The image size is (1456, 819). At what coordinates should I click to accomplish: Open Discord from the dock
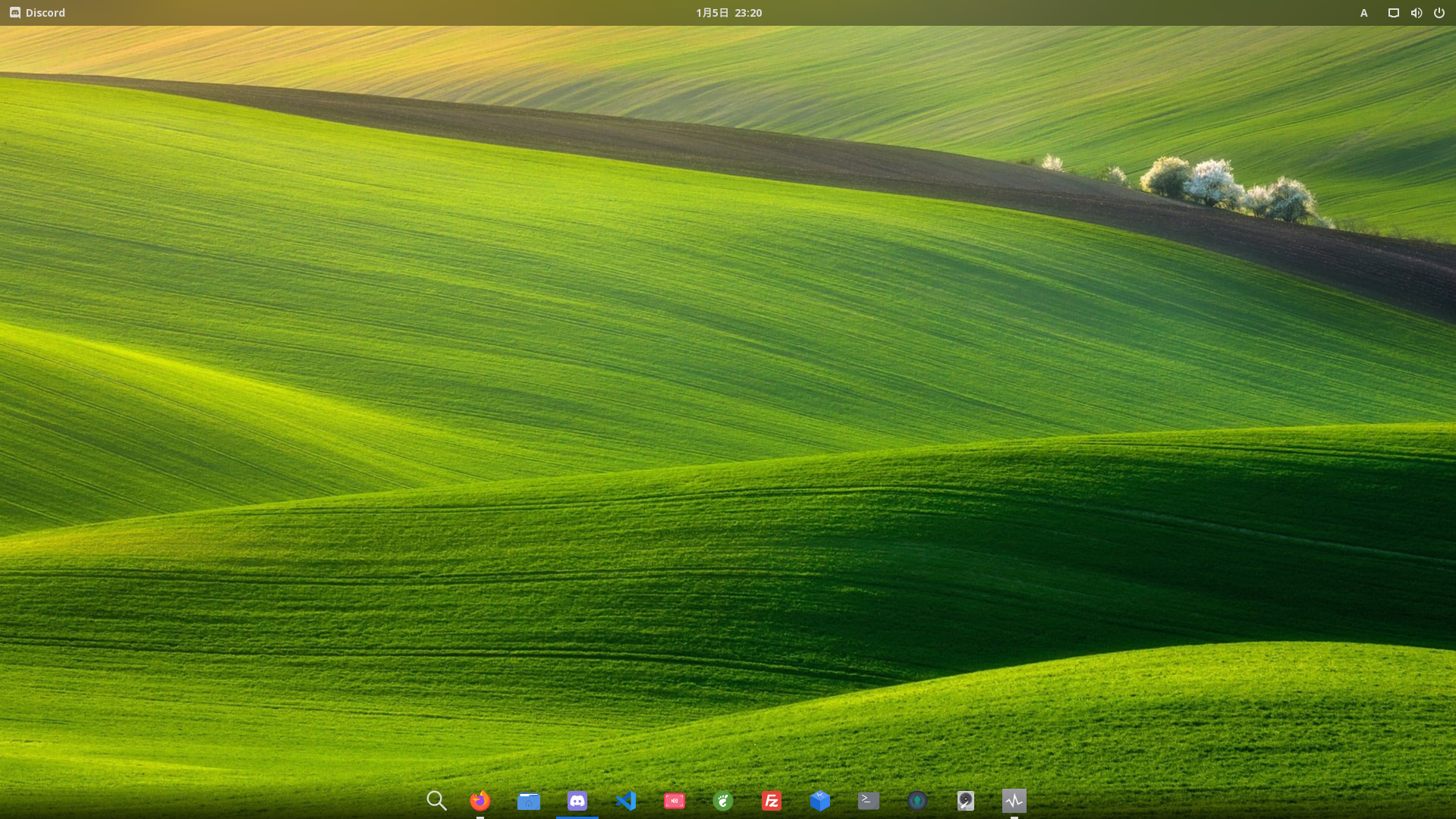577,800
